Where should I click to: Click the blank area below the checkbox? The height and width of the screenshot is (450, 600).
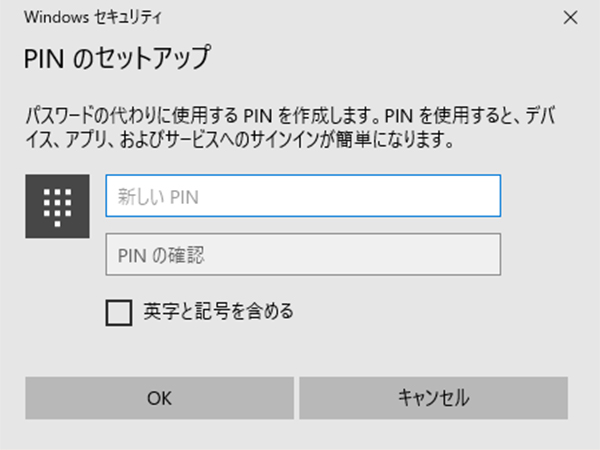(x=300, y=350)
